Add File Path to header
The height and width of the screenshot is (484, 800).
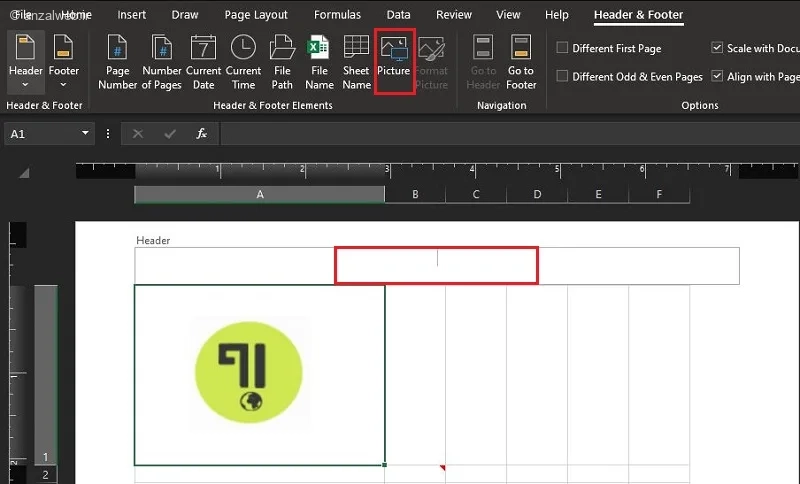pos(282,61)
